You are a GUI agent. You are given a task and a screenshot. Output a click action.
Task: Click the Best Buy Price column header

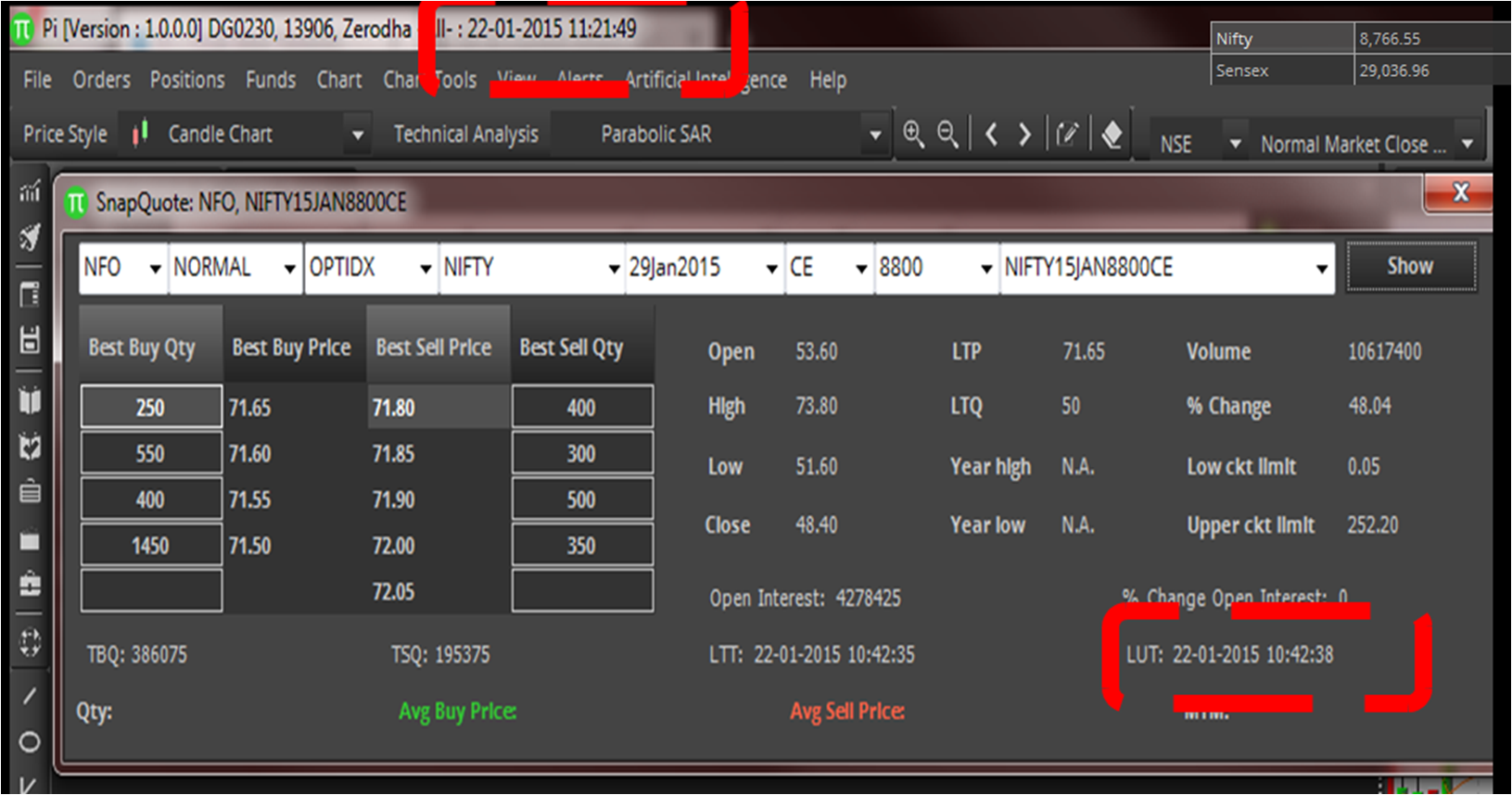(x=295, y=346)
